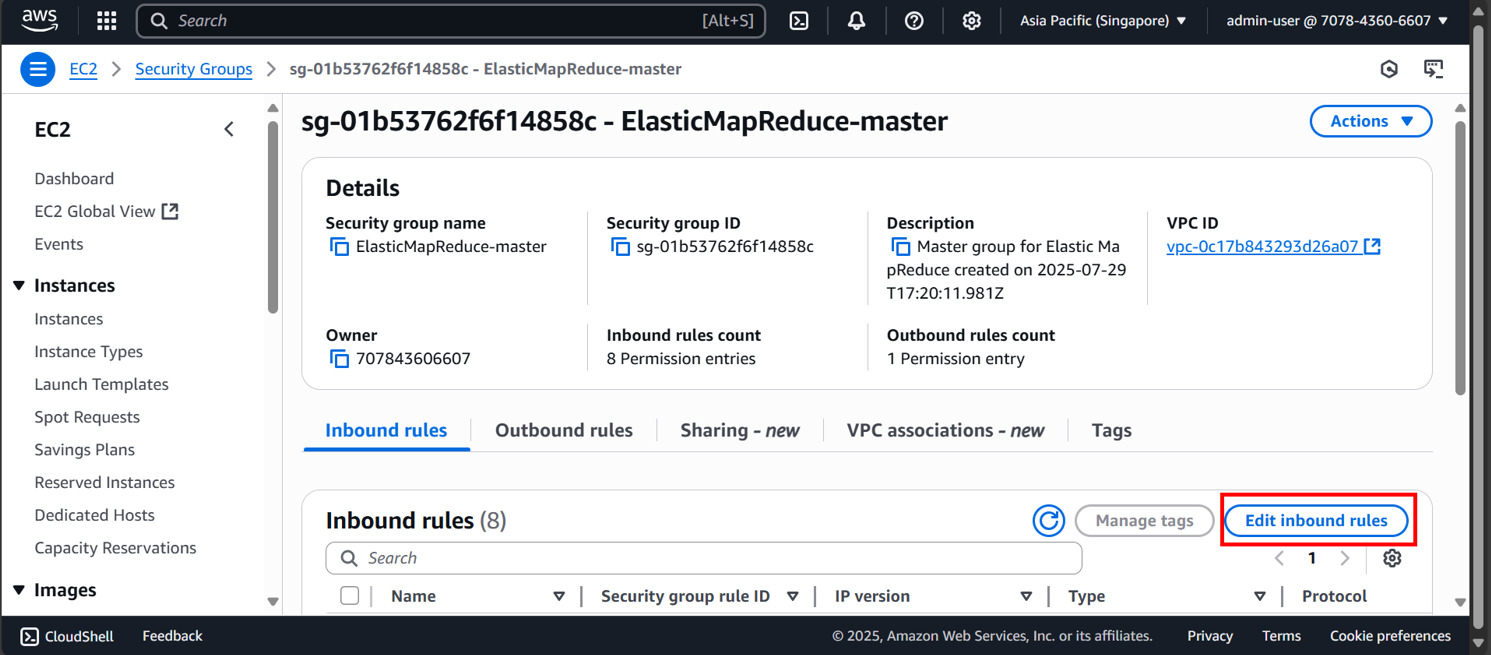Image resolution: width=1491 pixels, height=655 pixels.
Task: Refresh the inbound rules list
Action: (1048, 520)
